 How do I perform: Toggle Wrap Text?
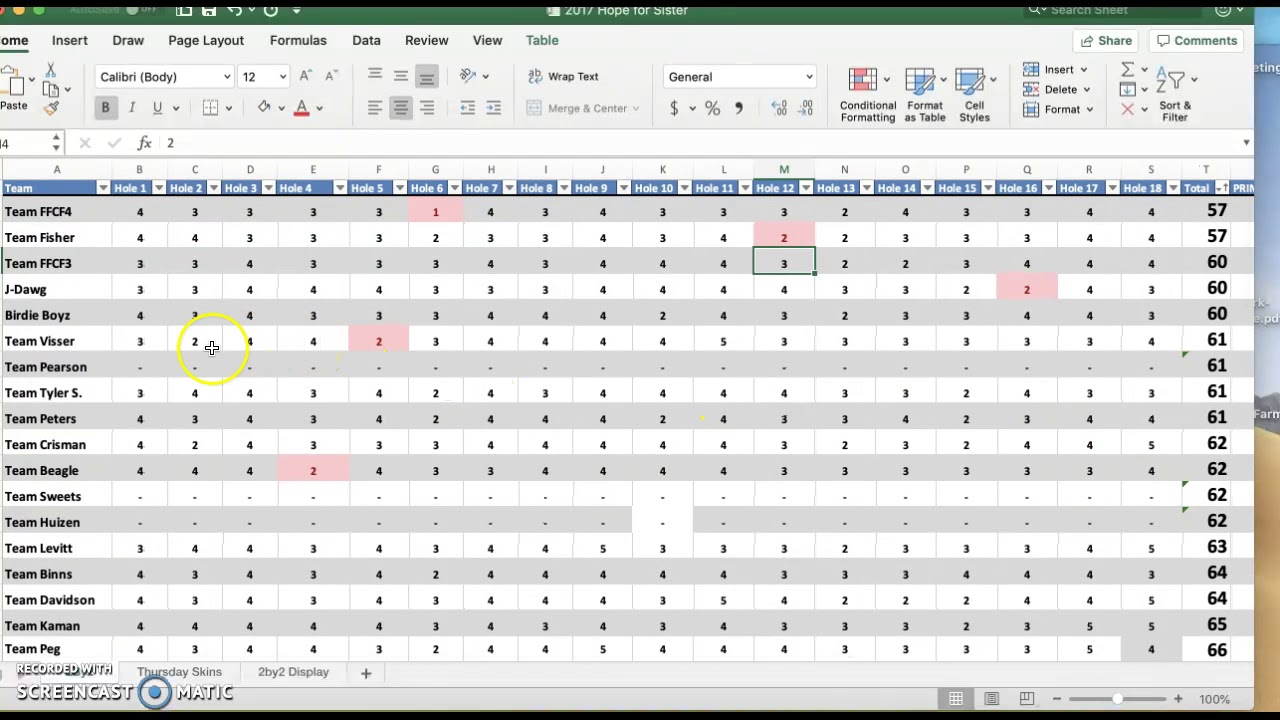(x=563, y=76)
